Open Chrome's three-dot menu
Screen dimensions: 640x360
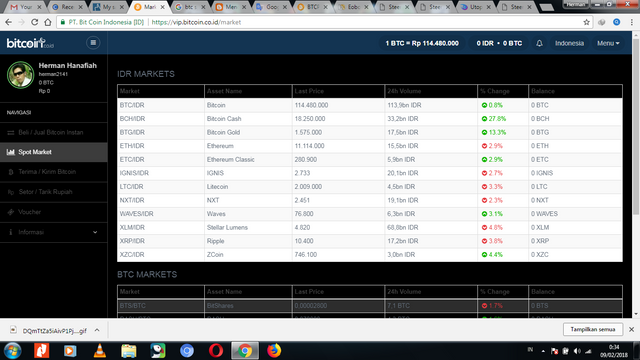tap(632, 22)
